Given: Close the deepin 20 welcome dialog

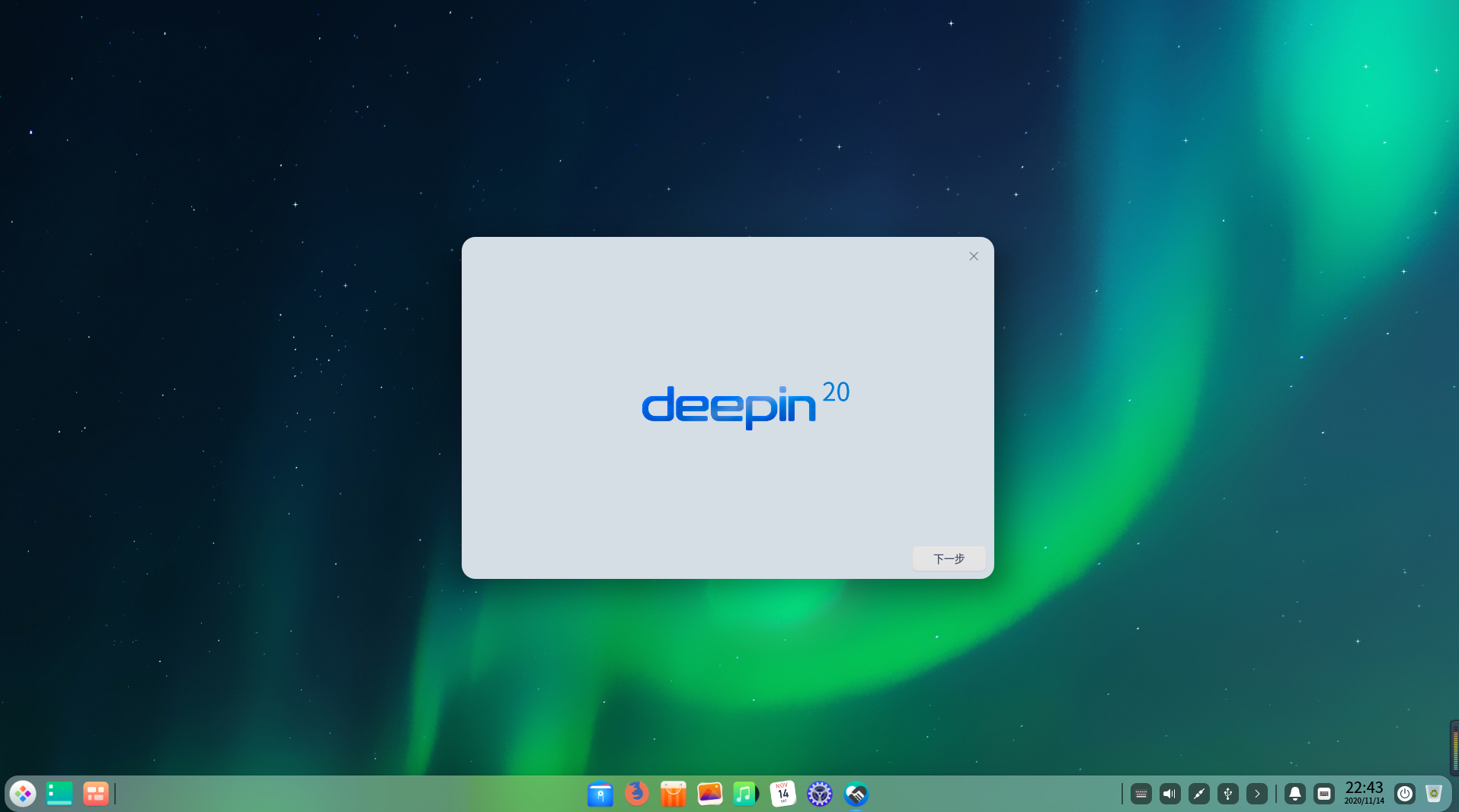Looking at the screenshot, I should (973, 256).
